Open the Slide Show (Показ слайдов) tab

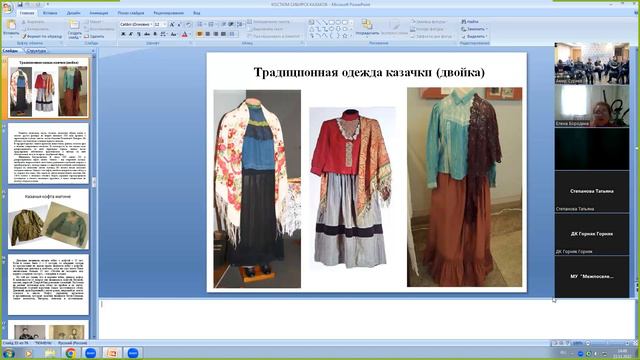coord(131,13)
